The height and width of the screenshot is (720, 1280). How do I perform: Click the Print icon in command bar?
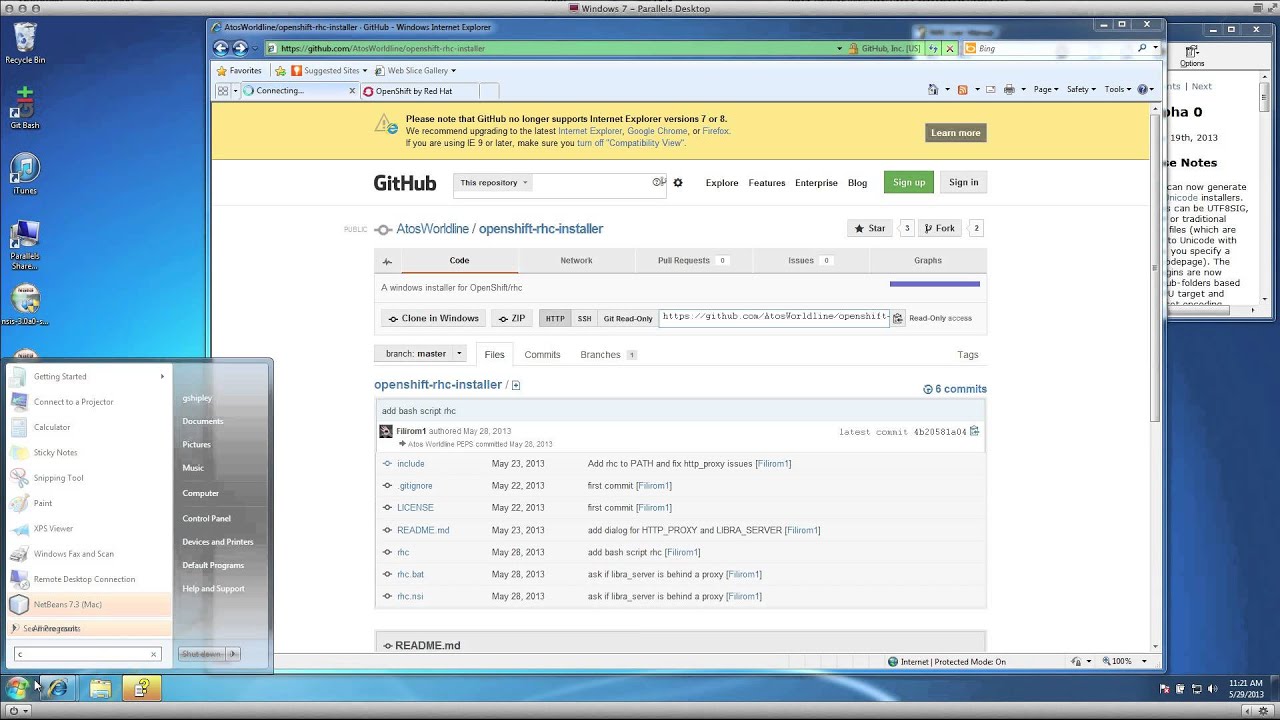coord(1009,89)
